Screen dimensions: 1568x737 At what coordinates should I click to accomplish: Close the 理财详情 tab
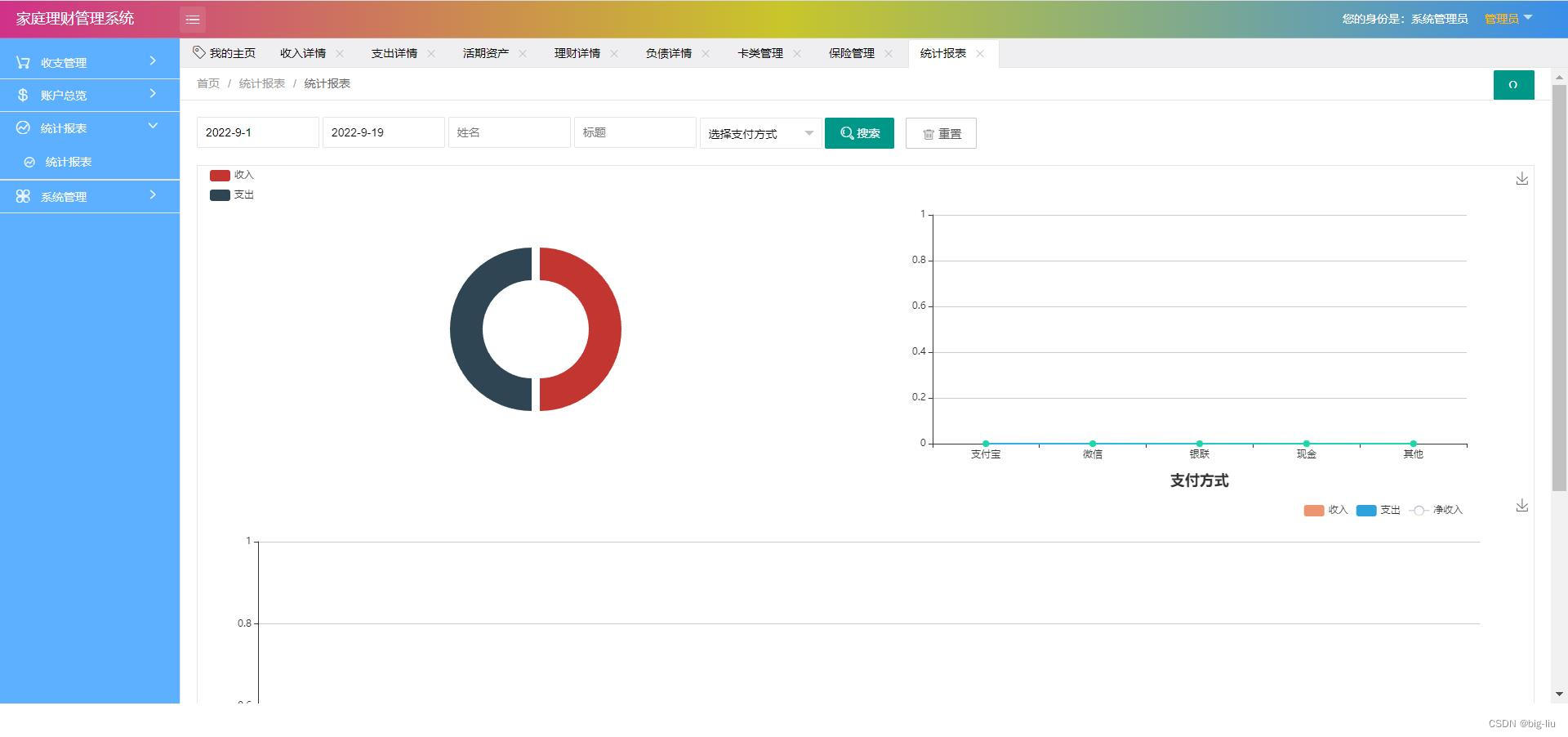(614, 53)
